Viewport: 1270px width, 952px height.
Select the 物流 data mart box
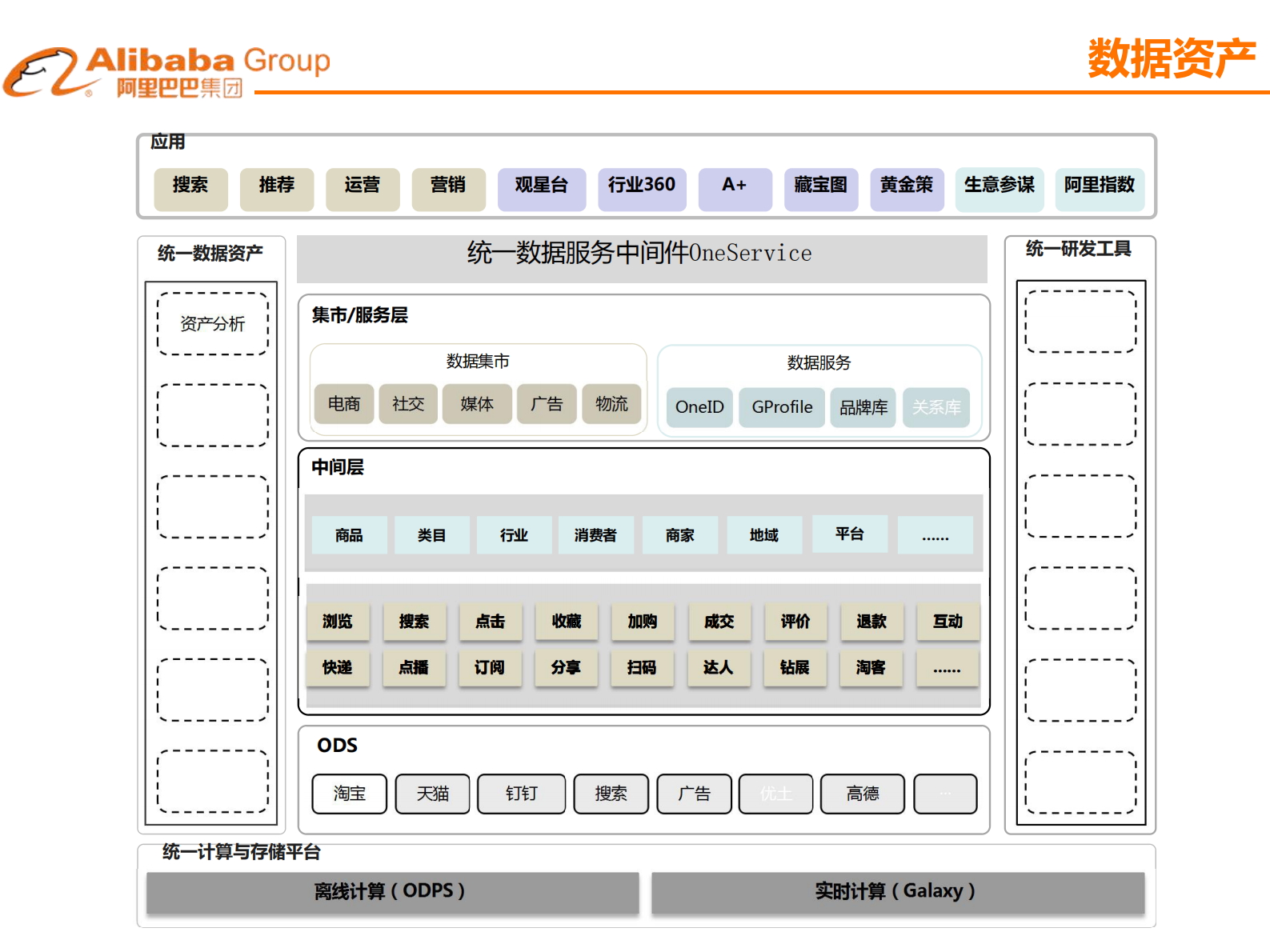coord(612,404)
